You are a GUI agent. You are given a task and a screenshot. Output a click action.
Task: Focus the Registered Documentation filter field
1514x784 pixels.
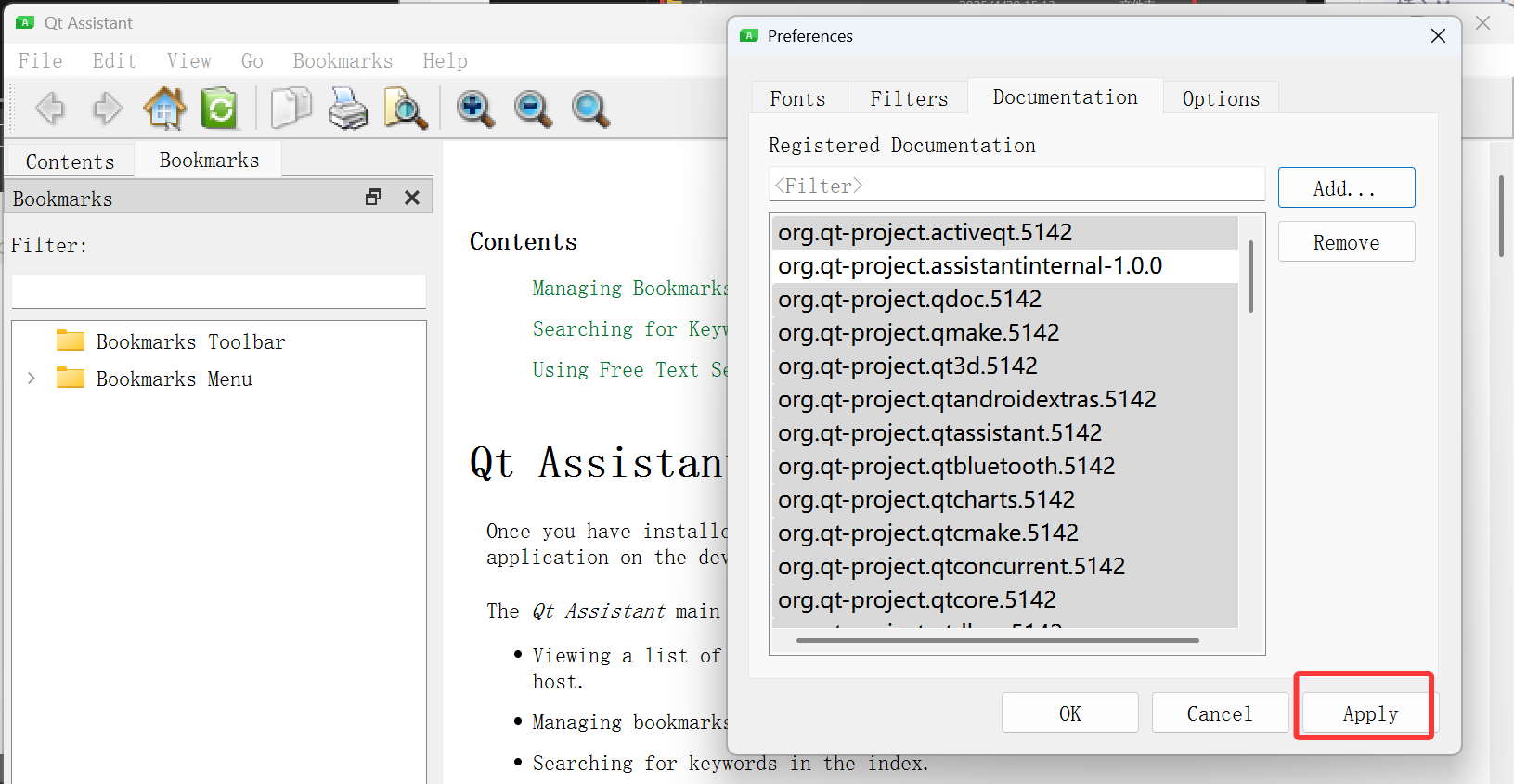point(1016,185)
